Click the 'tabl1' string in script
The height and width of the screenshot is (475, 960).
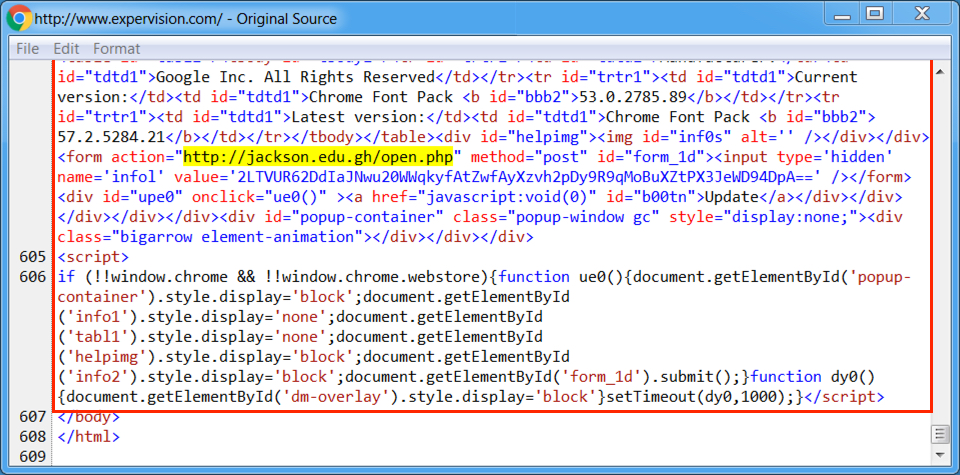pyautogui.click(x=98, y=337)
